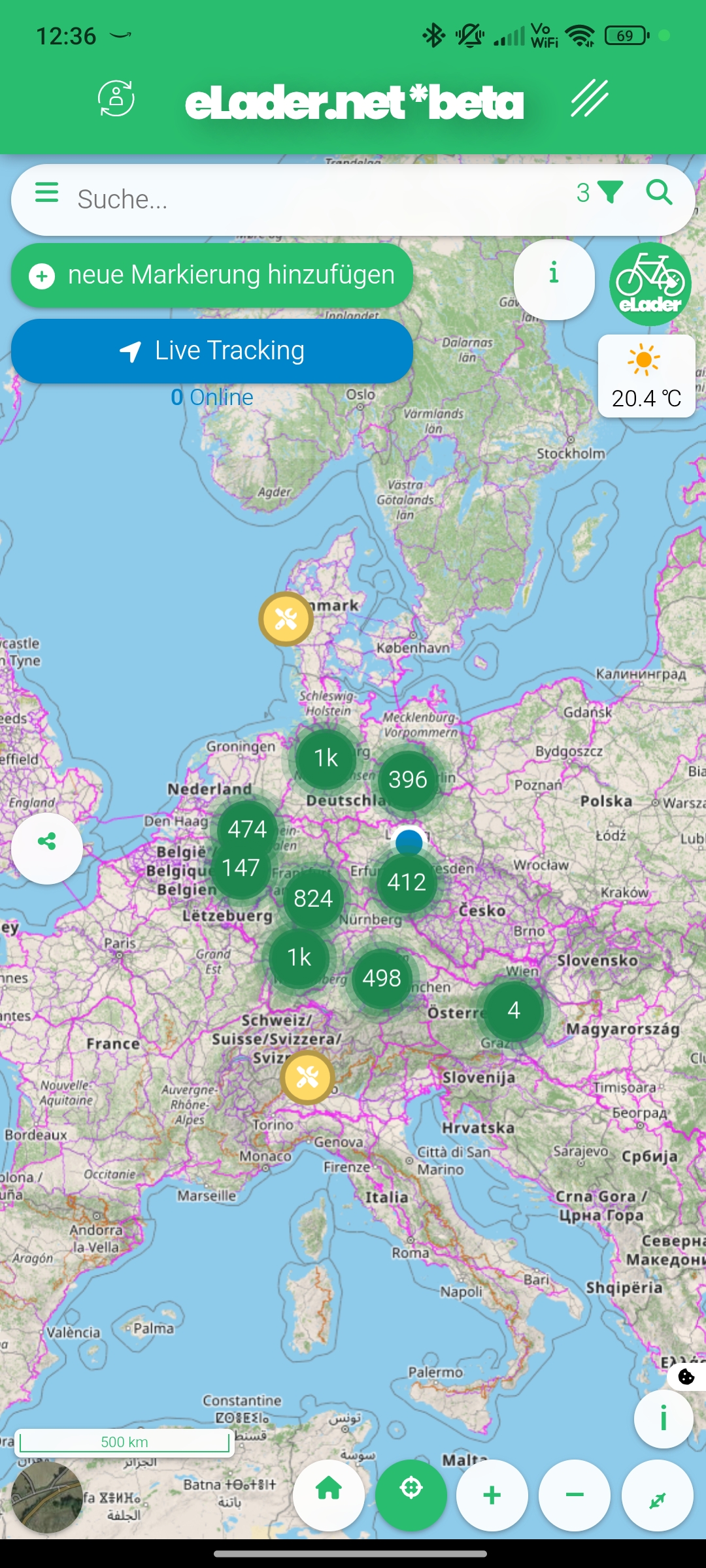Click neue Markierung hinzufügen button

(212, 275)
